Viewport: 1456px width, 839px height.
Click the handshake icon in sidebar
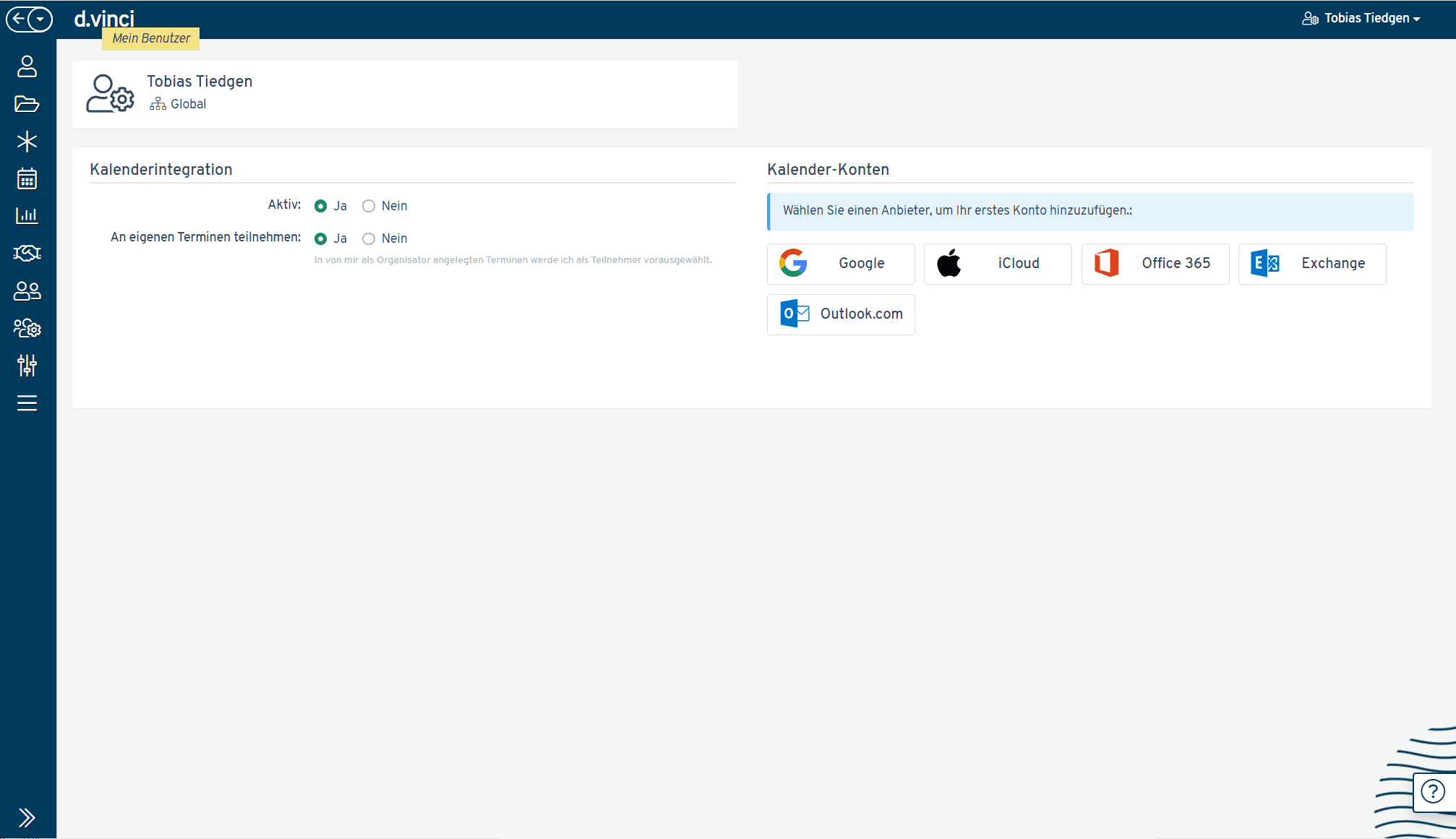pos(27,253)
